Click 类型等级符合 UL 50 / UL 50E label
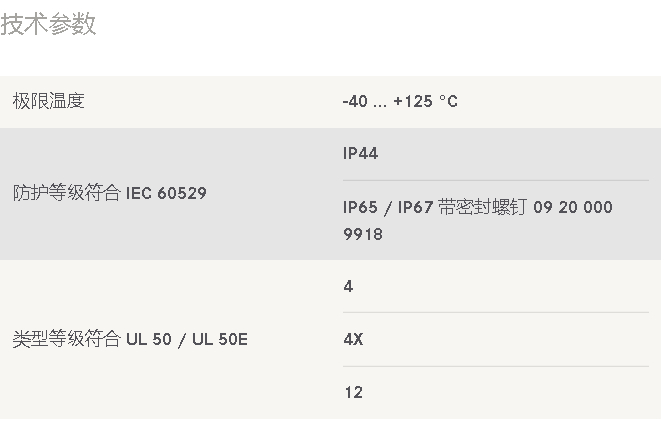The width and height of the screenshot is (664, 421). click(x=130, y=339)
